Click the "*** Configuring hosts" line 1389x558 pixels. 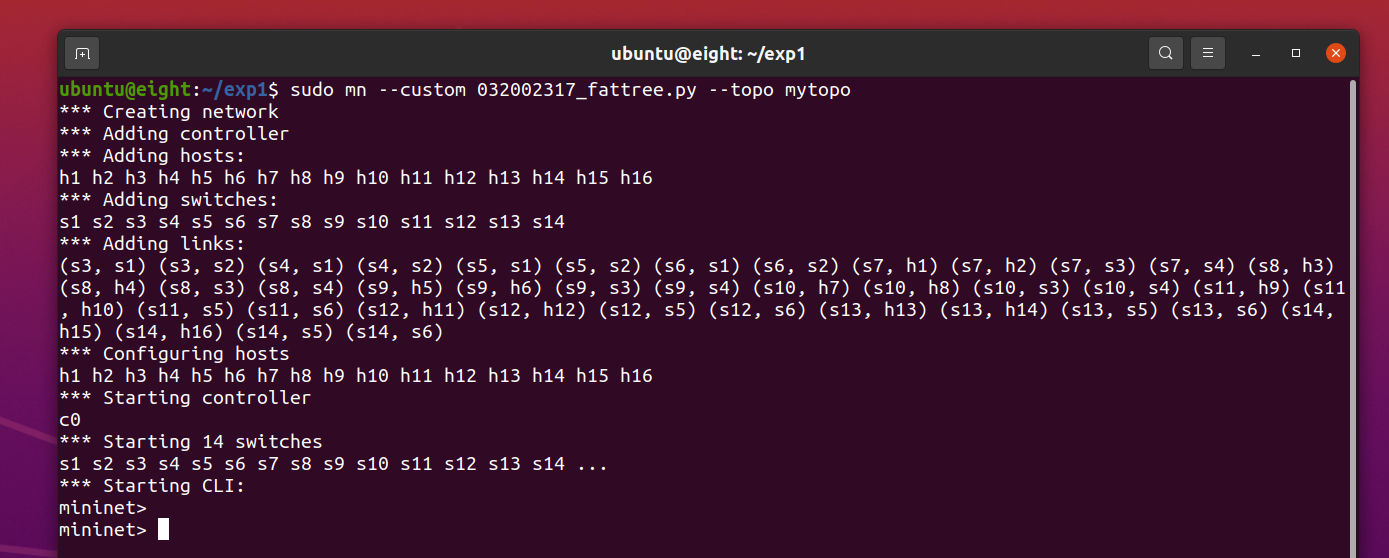tap(174, 354)
